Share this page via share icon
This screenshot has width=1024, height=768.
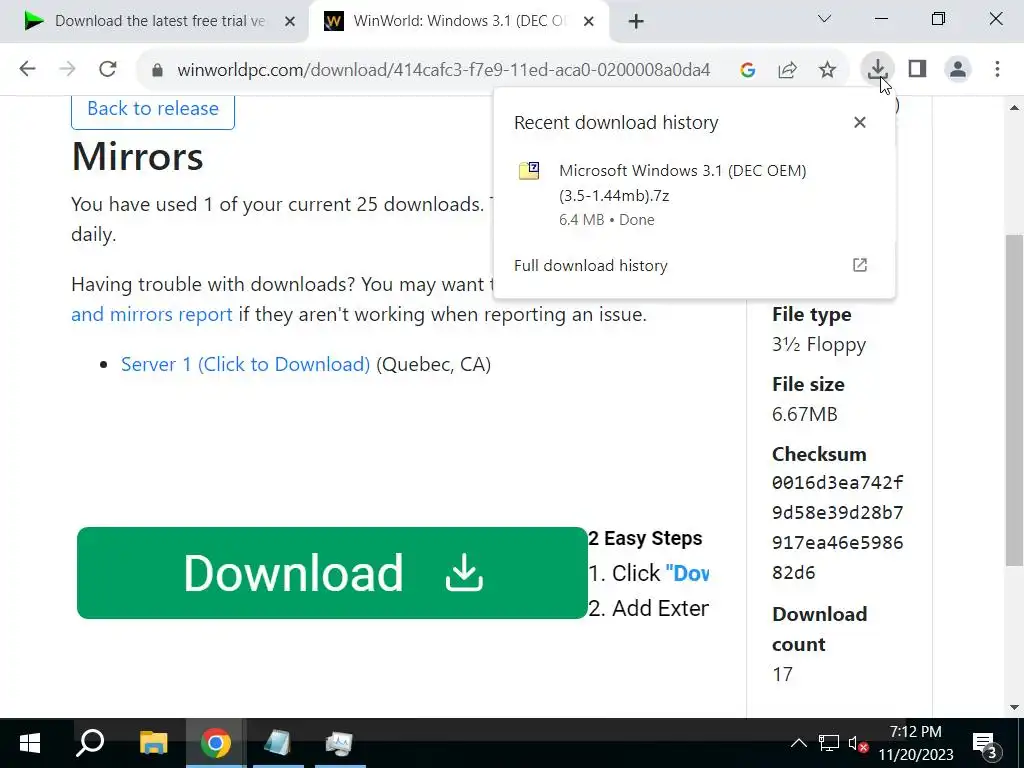pos(788,69)
